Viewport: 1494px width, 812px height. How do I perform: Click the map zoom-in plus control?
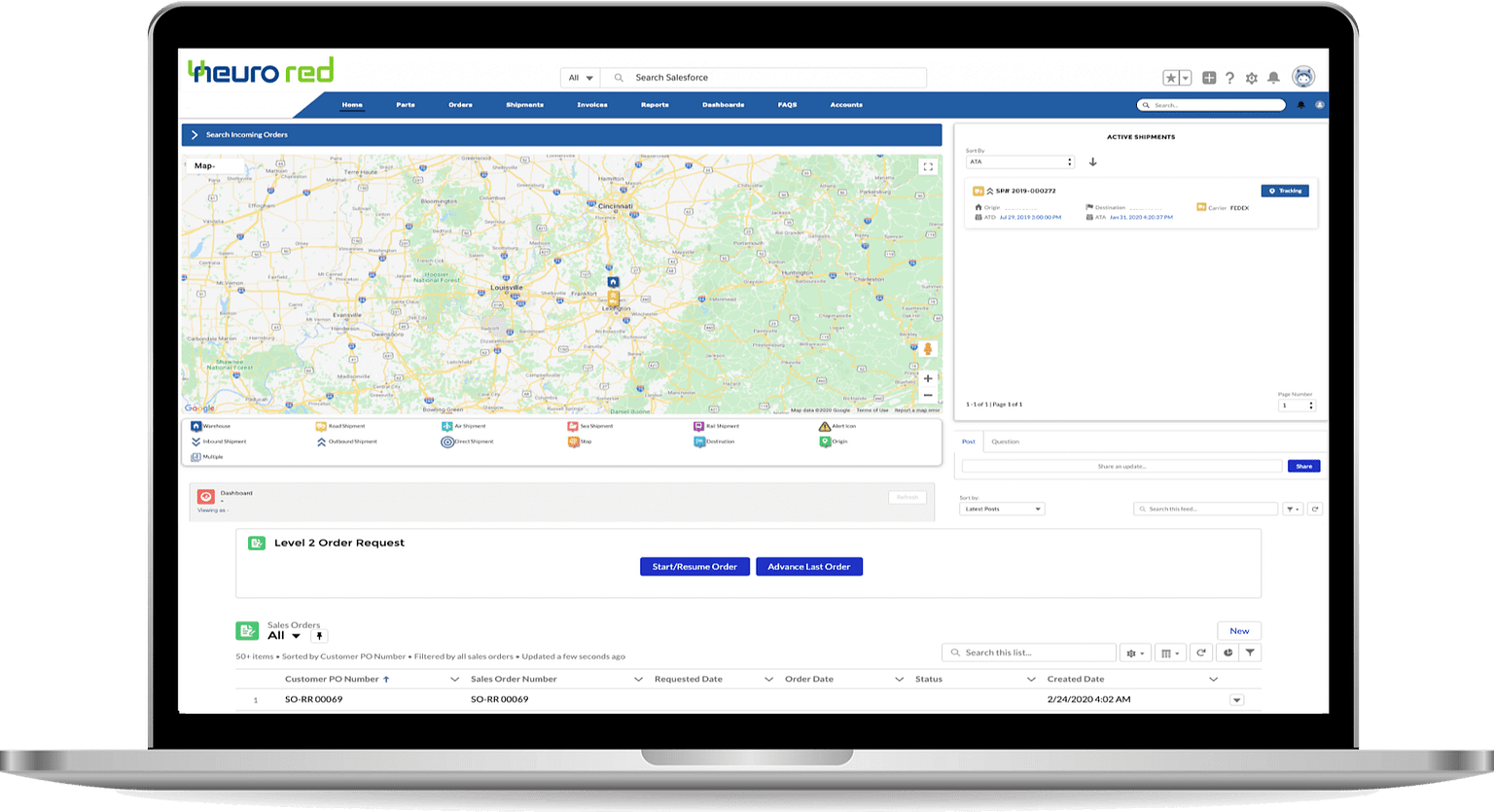(927, 378)
